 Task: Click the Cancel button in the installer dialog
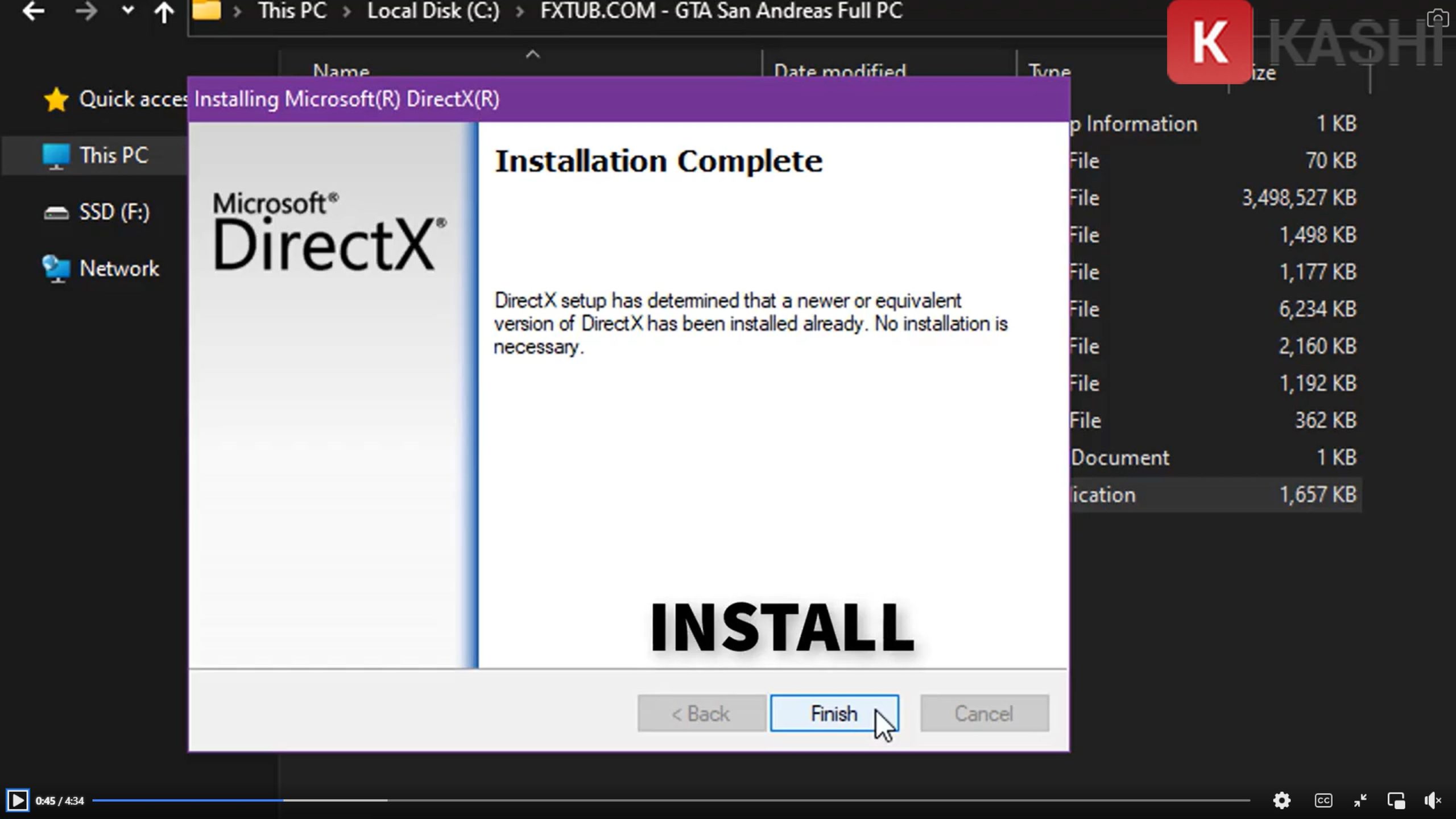(x=984, y=713)
